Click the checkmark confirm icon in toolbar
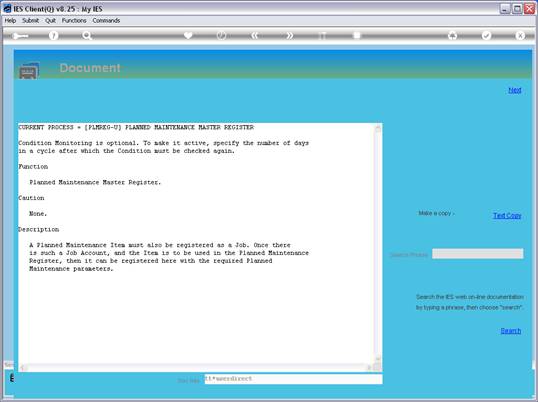This screenshot has height=402, width=538. pos(486,35)
